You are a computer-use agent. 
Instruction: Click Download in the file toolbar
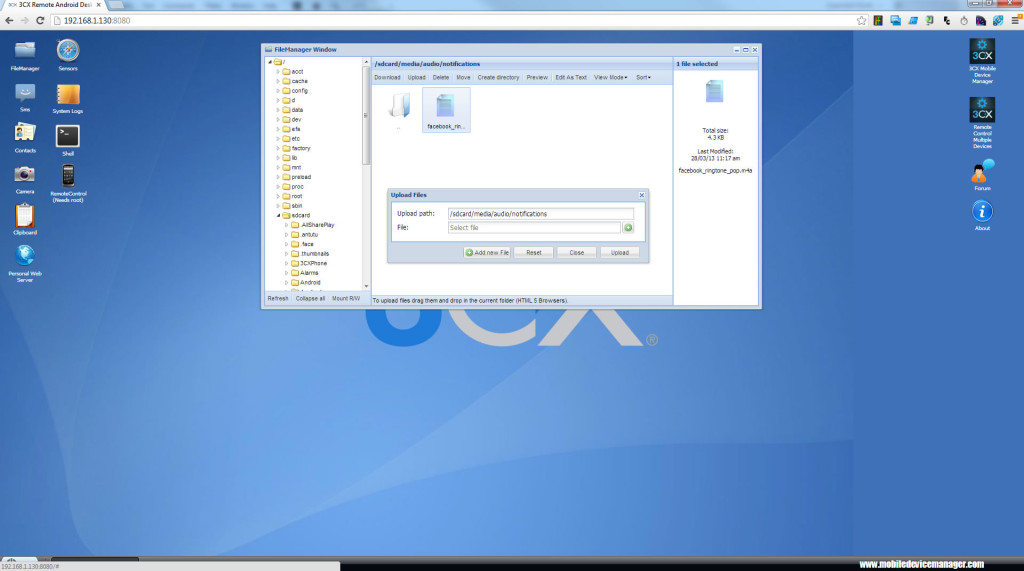point(387,77)
